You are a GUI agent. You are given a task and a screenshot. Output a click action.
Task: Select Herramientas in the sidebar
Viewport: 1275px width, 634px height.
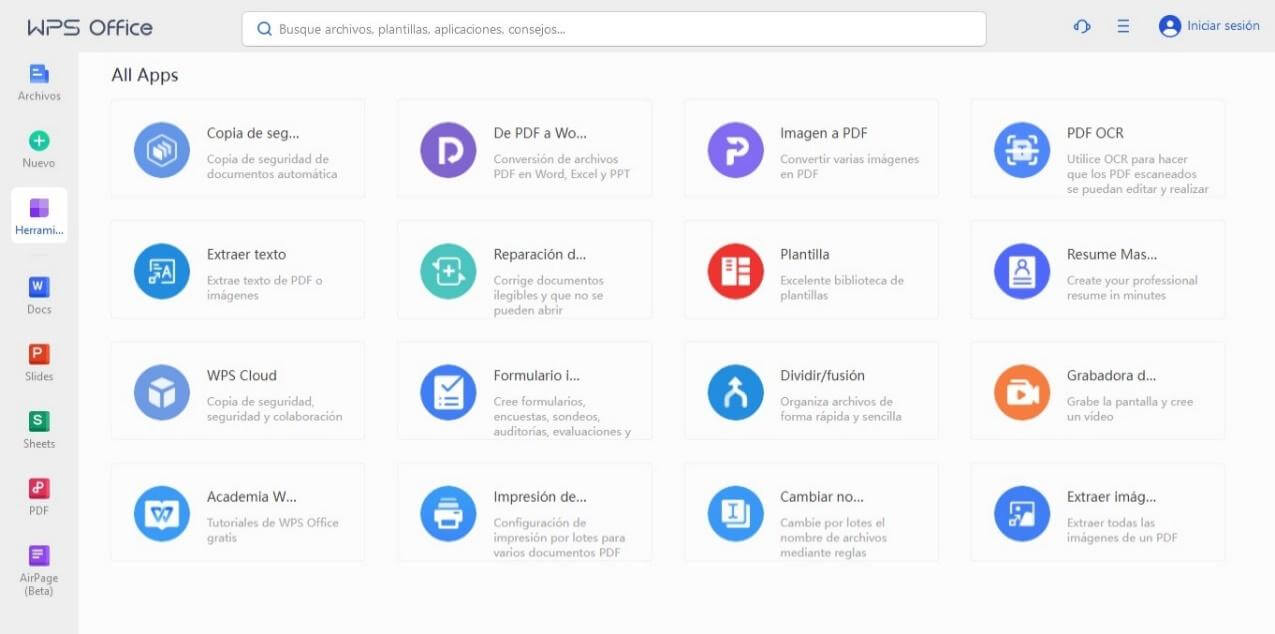pyautogui.click(x=39, y=216)
